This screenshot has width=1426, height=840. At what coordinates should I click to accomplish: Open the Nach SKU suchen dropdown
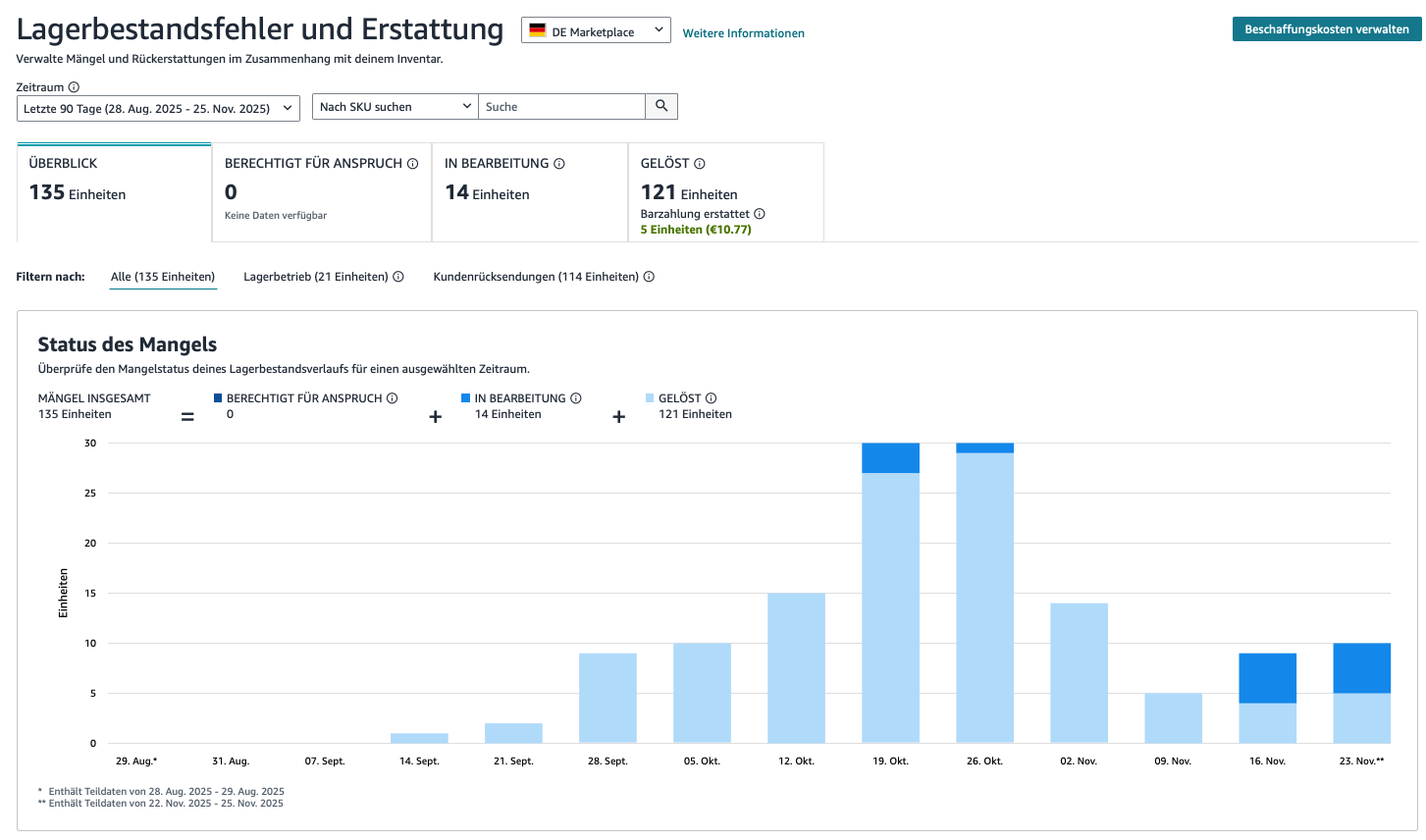395,107
